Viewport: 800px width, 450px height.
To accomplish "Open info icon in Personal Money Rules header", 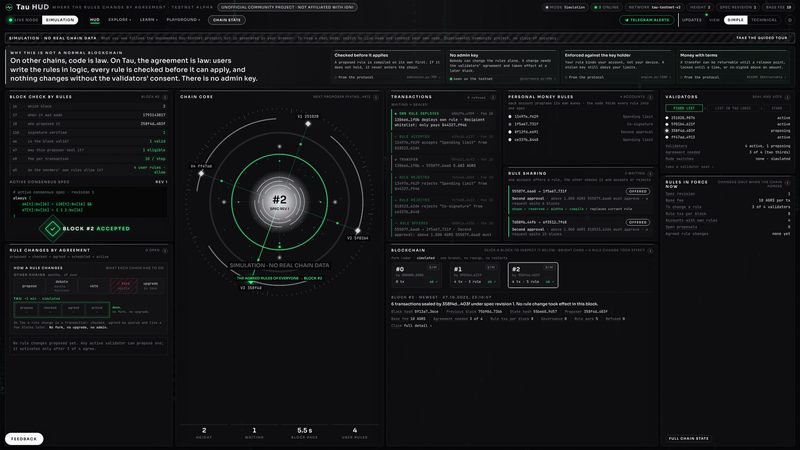I will point(650,96).
